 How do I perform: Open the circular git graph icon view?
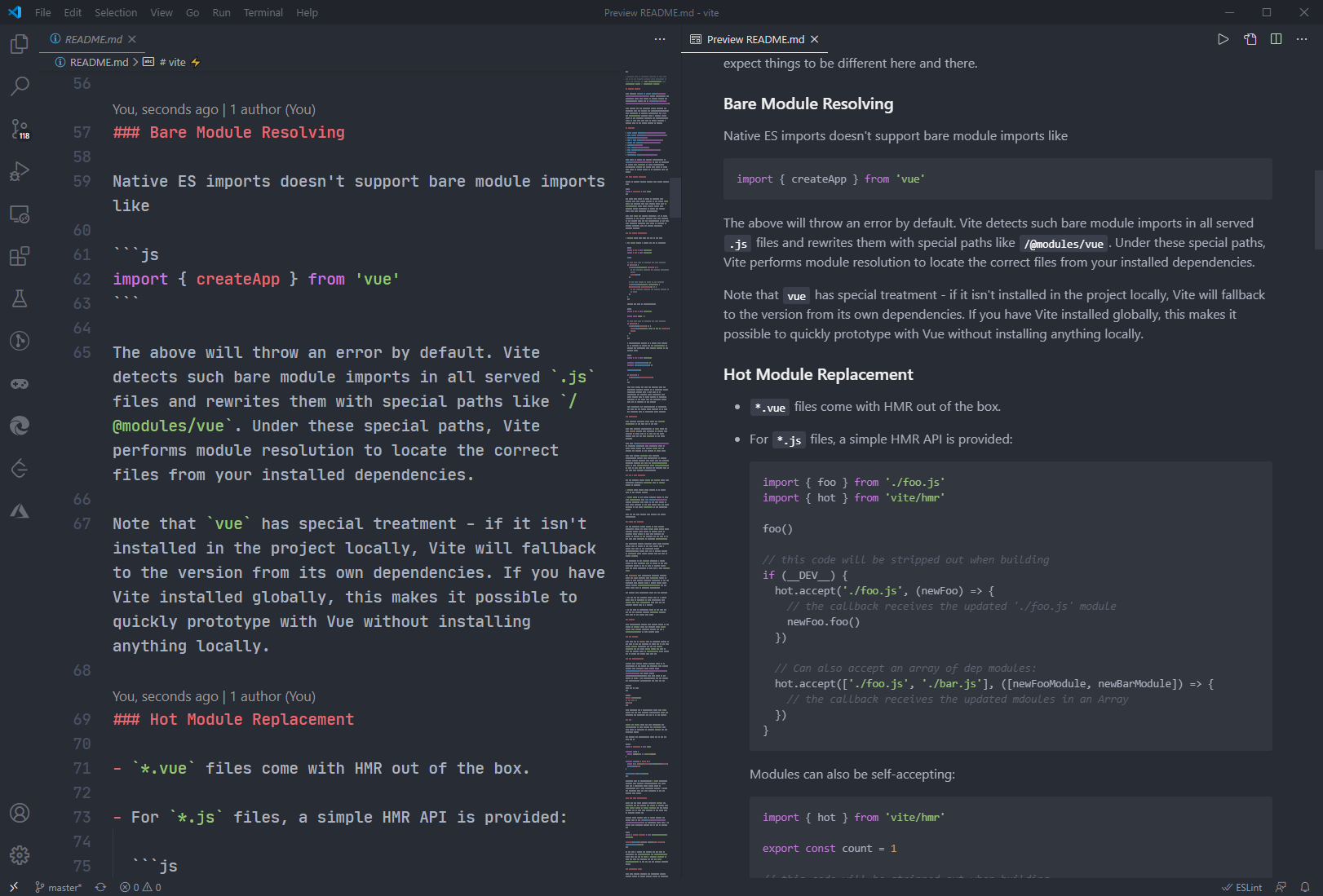(x=20, y=341)
